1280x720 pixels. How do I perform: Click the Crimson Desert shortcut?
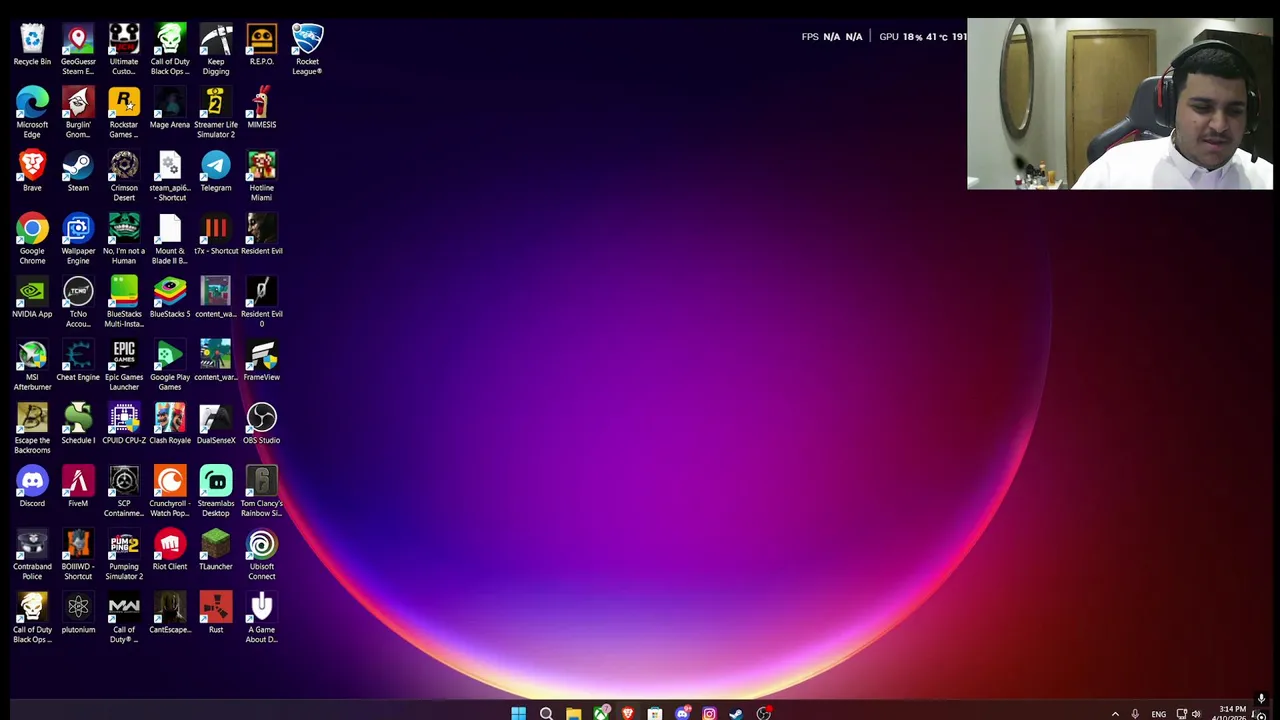click(124, 176)
